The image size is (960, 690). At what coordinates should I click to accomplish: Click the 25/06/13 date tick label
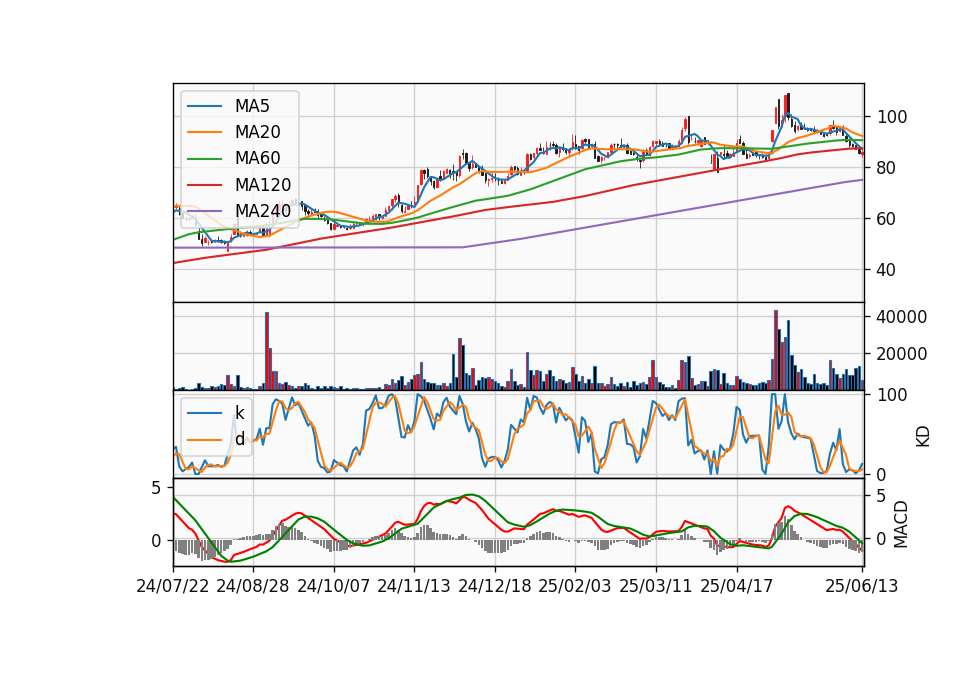click(x=862, y=586)
